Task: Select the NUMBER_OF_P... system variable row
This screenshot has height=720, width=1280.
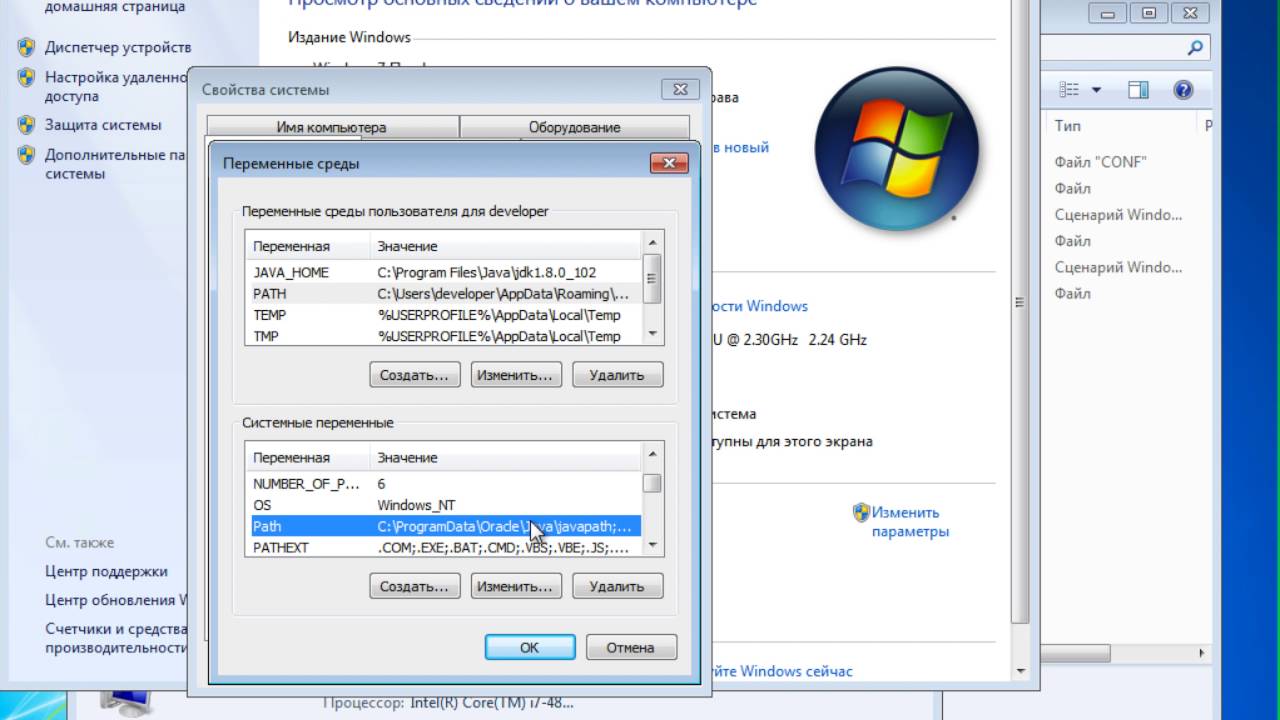Action: (x=444, y=484)
